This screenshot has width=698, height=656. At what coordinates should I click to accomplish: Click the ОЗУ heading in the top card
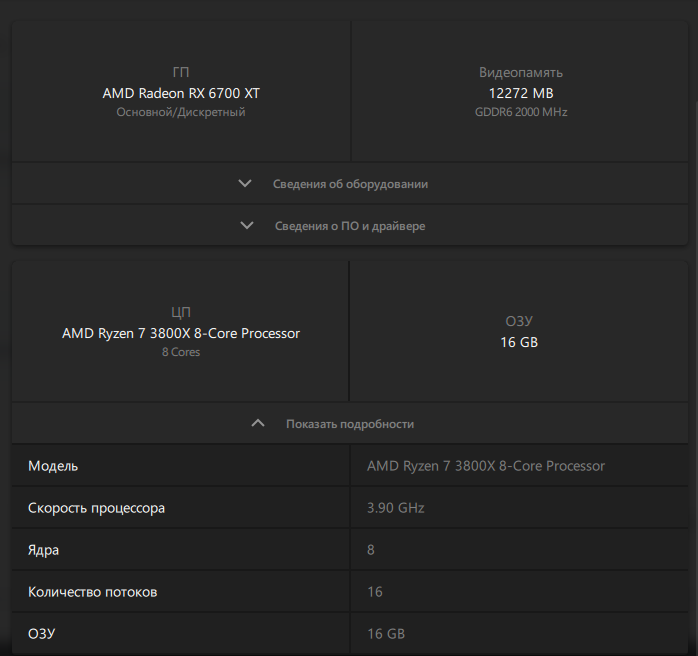pos(519,322)
